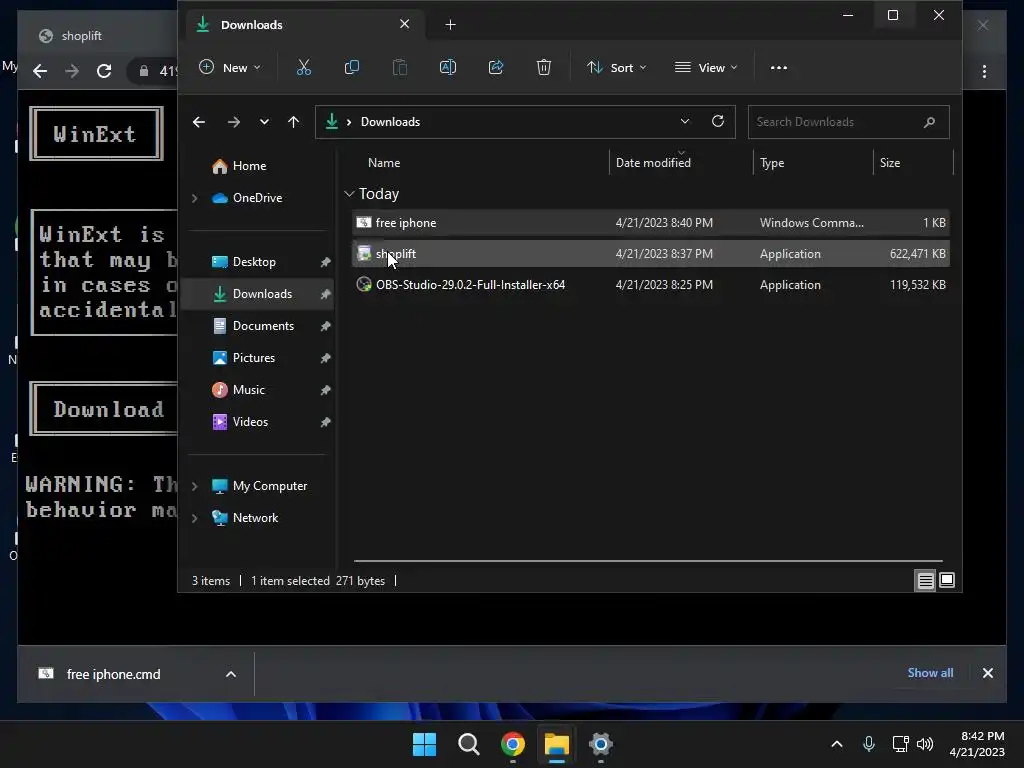The width and height of the screenshot is (1024, 768).
Task: Select Home in navigation pane
Action: (249, 166)
